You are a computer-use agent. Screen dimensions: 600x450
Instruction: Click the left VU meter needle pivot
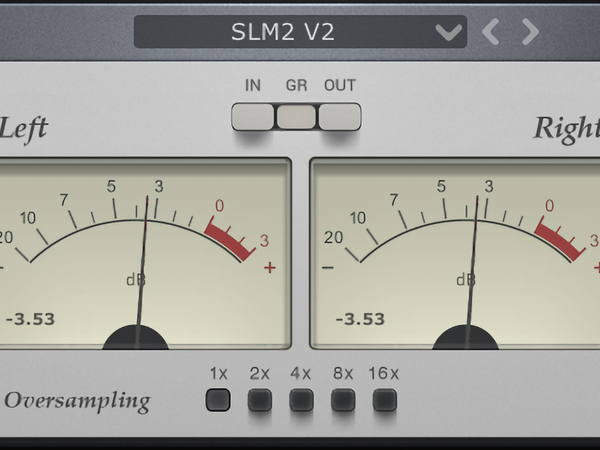[x=136, y=338]
